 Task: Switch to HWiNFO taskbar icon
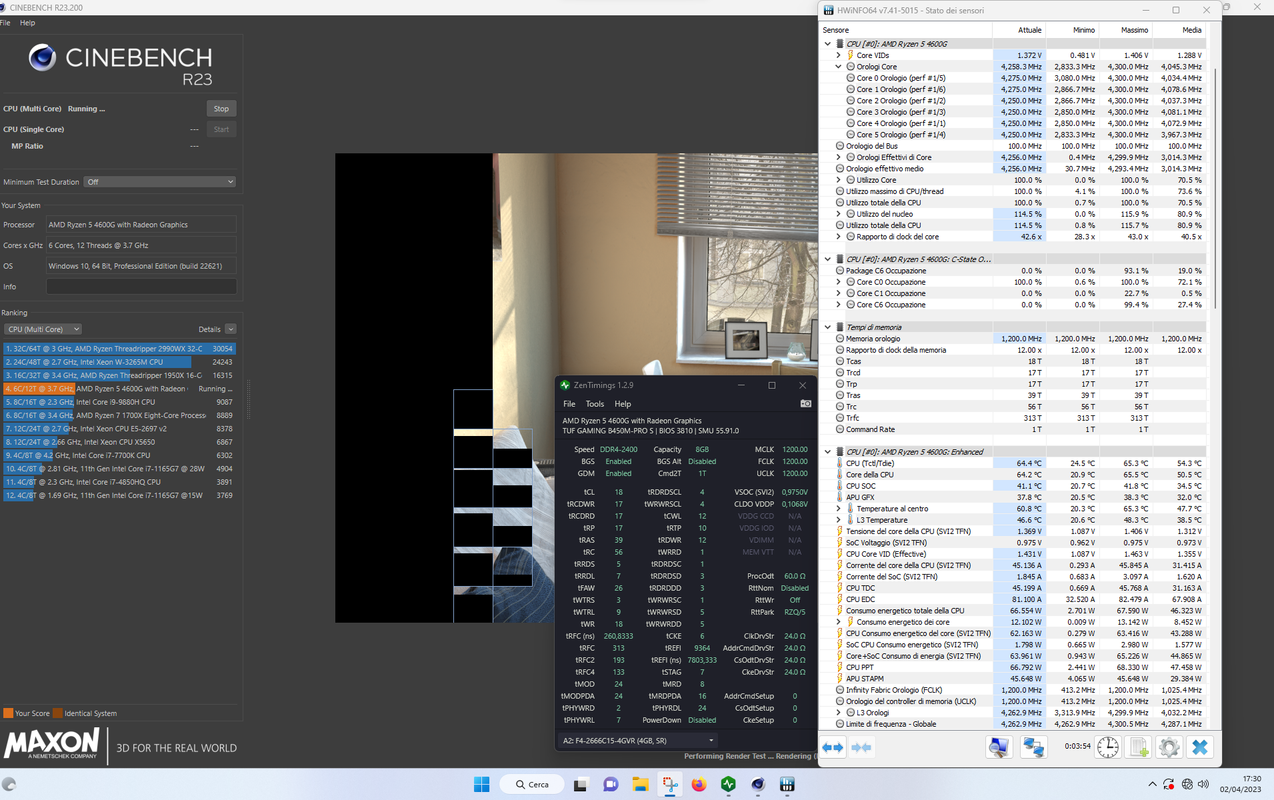(787, 784)
